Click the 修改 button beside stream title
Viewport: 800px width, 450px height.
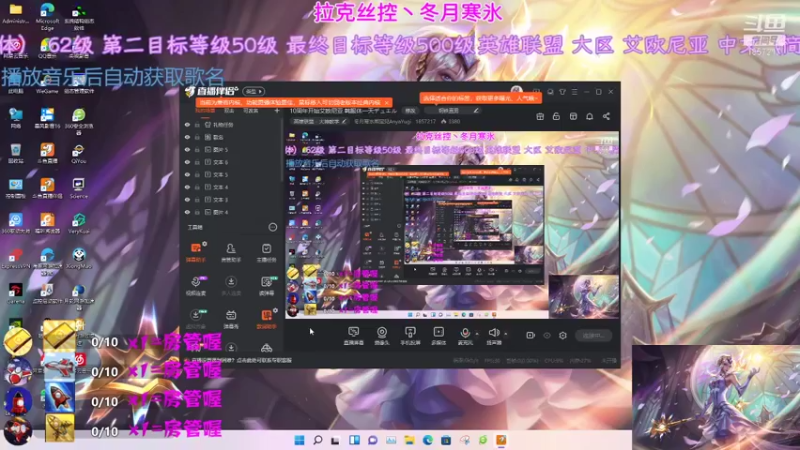pyautogui.click(x=410, y=111)
